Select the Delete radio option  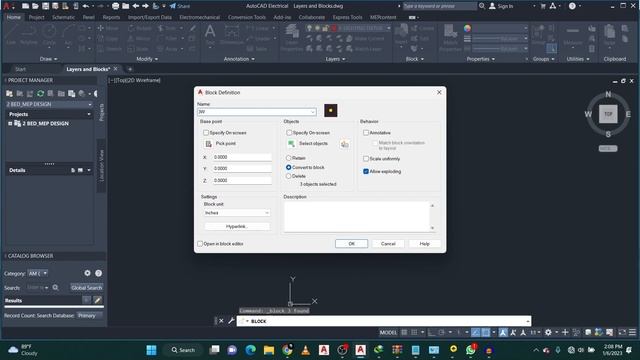point(289,176)
